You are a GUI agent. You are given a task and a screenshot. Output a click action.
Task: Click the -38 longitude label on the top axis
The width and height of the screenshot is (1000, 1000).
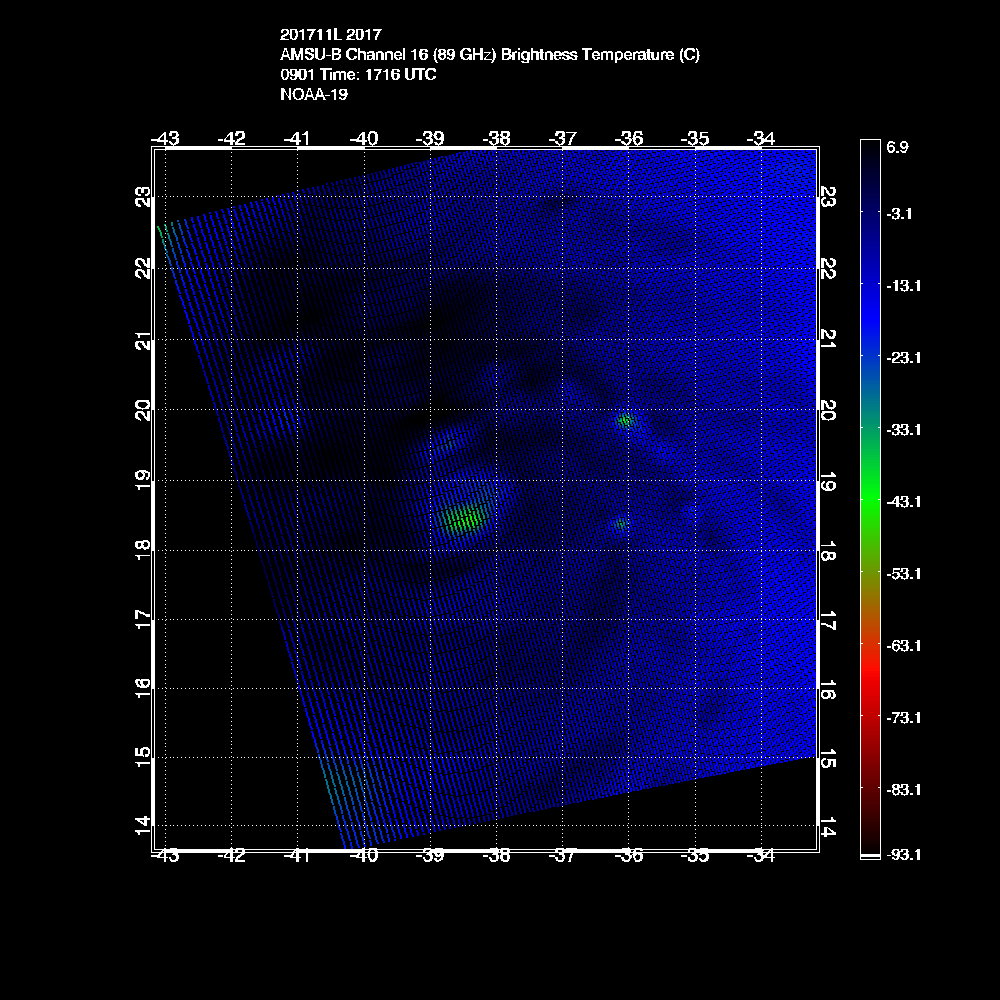[x=497, y=138]
